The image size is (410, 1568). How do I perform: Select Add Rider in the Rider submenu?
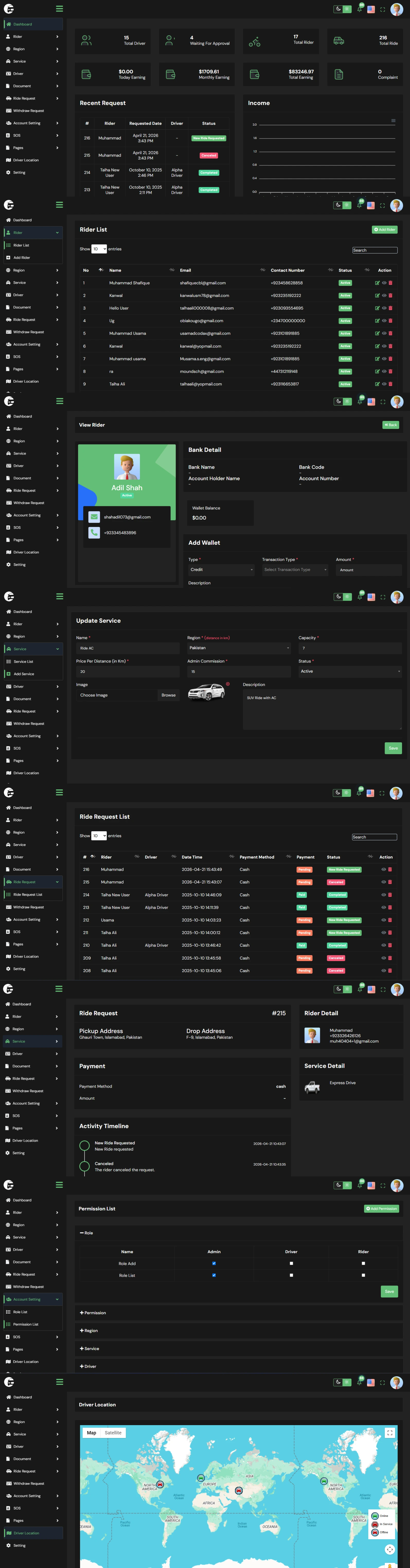tap(22, 257)
